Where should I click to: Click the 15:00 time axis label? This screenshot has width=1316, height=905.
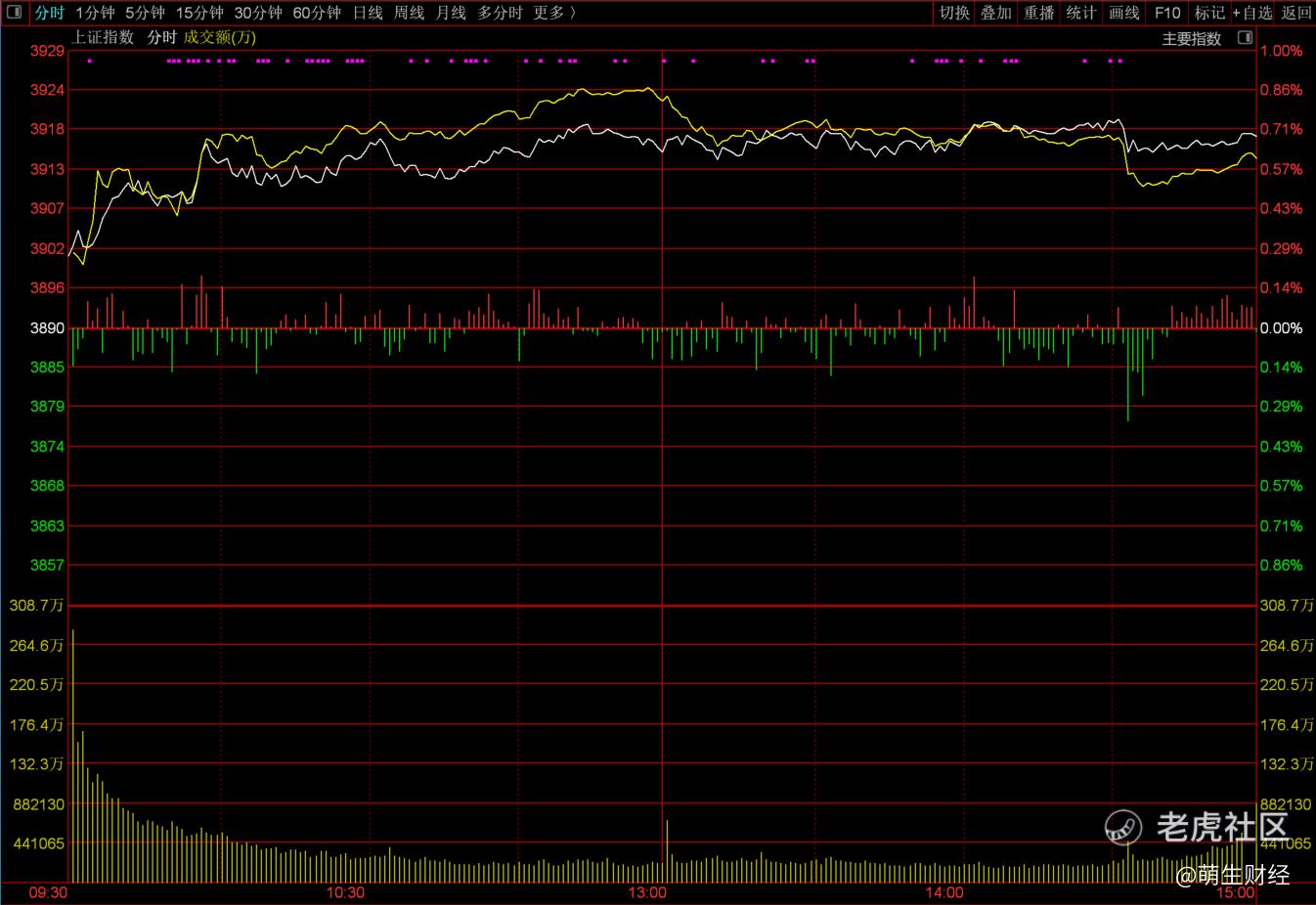click(x=1236, y=892)
